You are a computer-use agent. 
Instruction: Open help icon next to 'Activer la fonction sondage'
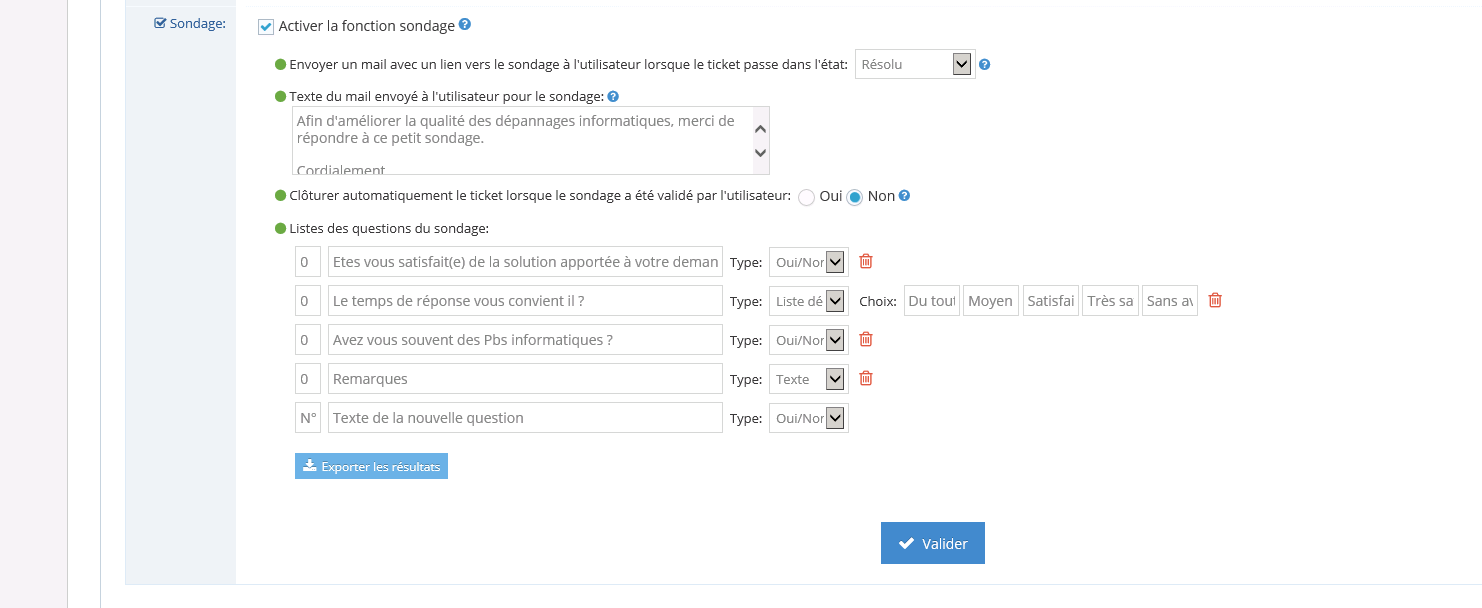pyautogui.click(x=465, y=25)
